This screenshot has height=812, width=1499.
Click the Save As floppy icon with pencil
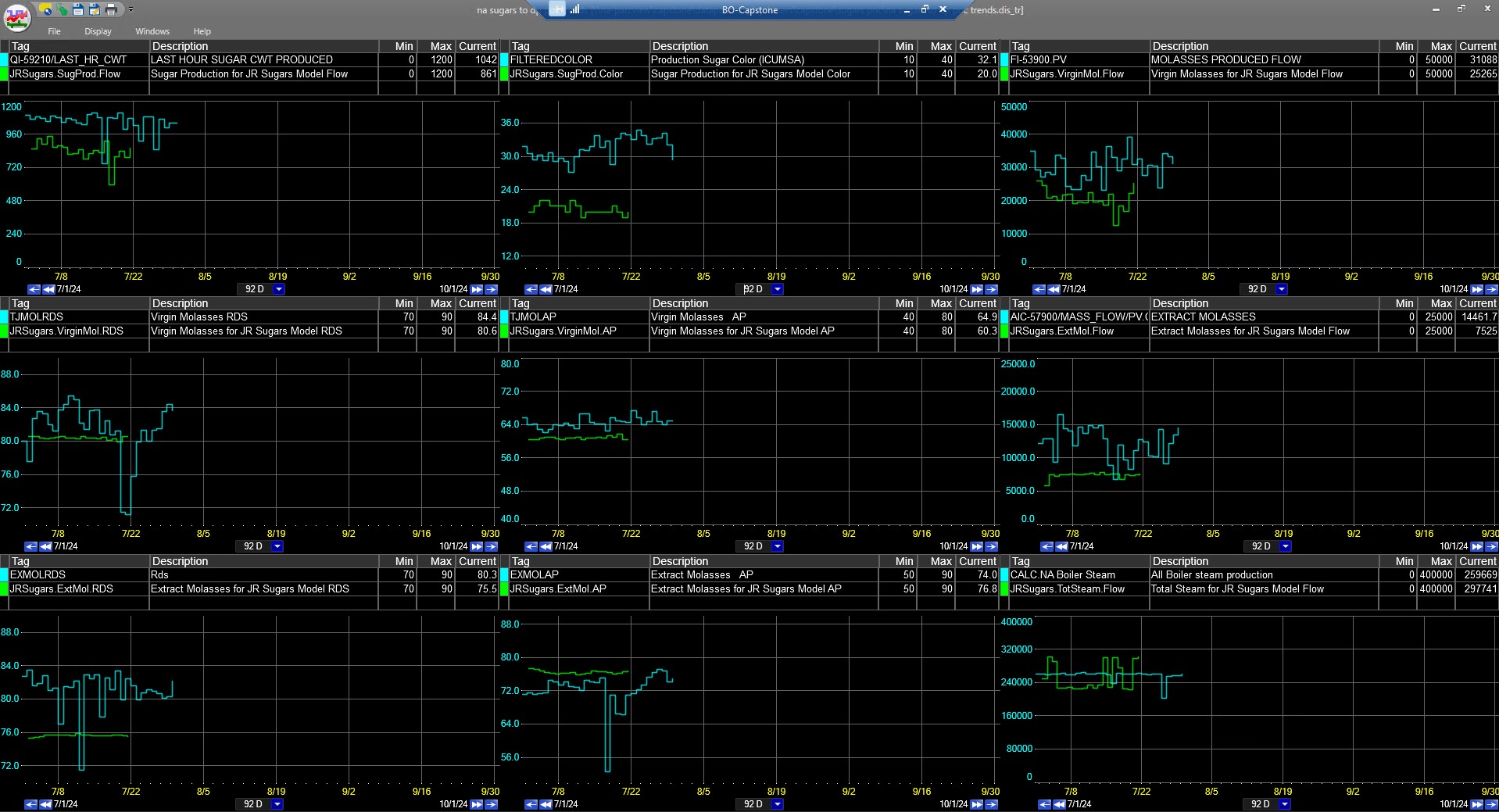pos(95,9)
